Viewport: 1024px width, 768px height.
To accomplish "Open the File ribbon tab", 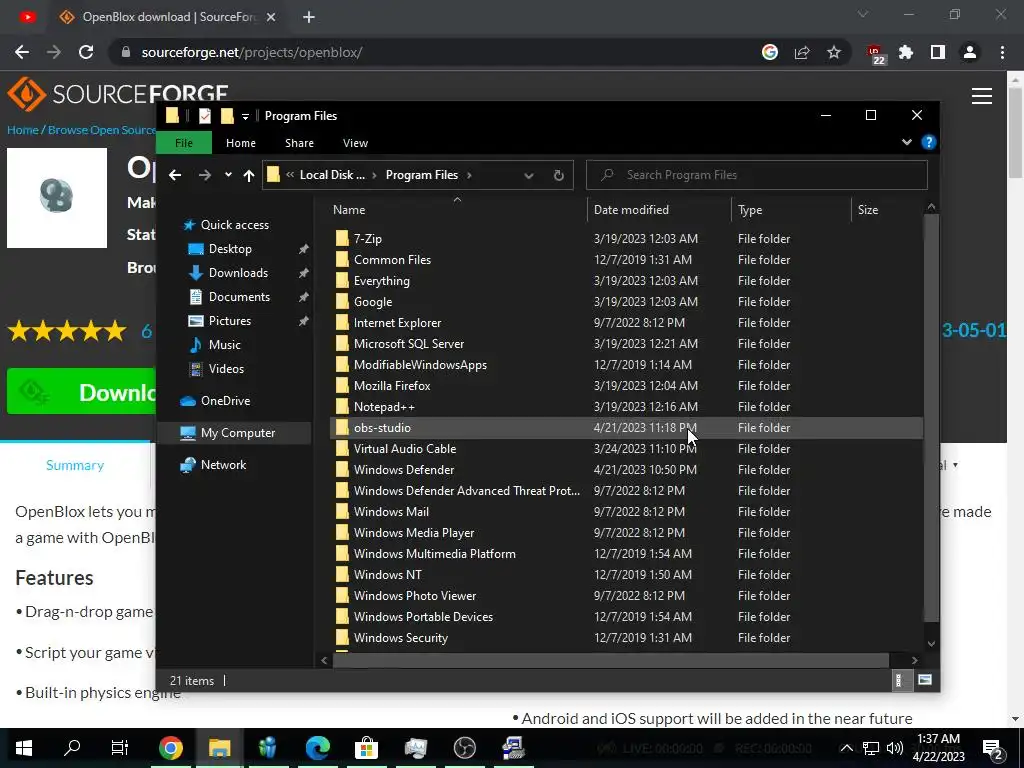I will tap(184, 143).
